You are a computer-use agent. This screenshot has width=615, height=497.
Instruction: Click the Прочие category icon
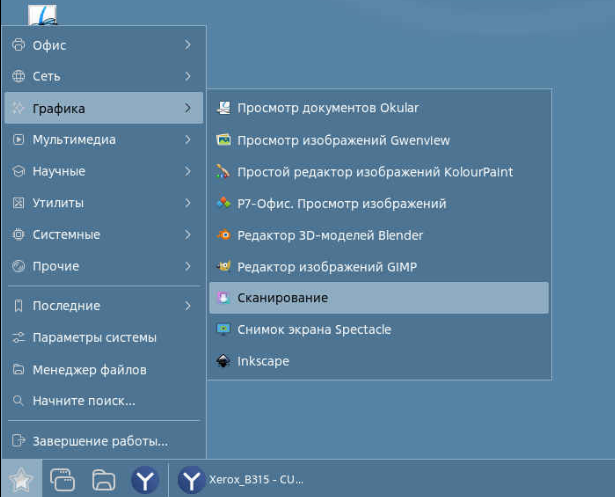18,266
